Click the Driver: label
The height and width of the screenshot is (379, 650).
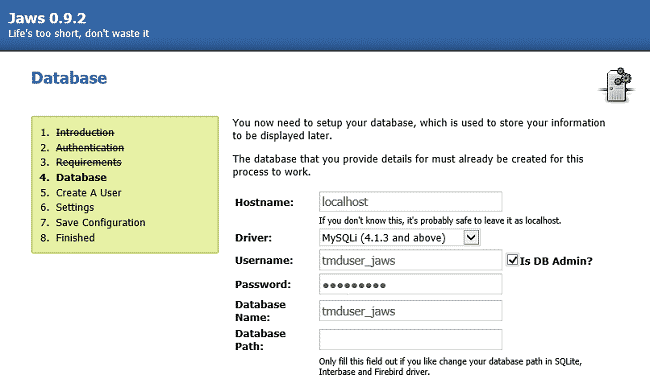253,238
